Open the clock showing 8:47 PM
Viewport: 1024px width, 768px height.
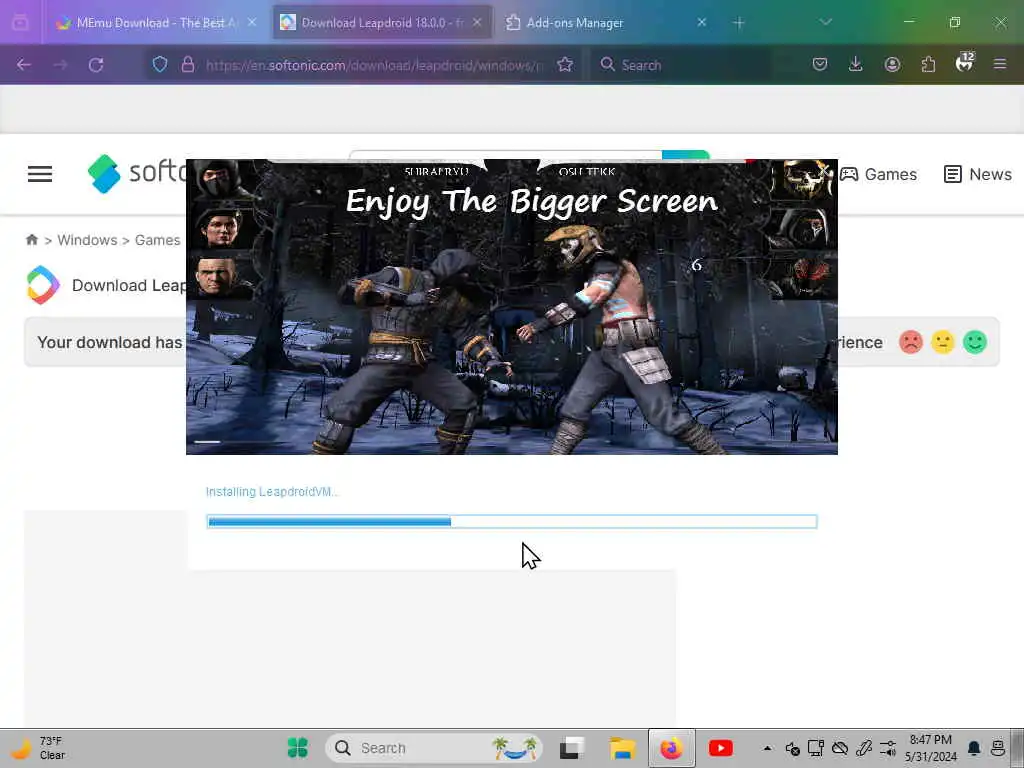pyautogui.click(x=931, y=748)
